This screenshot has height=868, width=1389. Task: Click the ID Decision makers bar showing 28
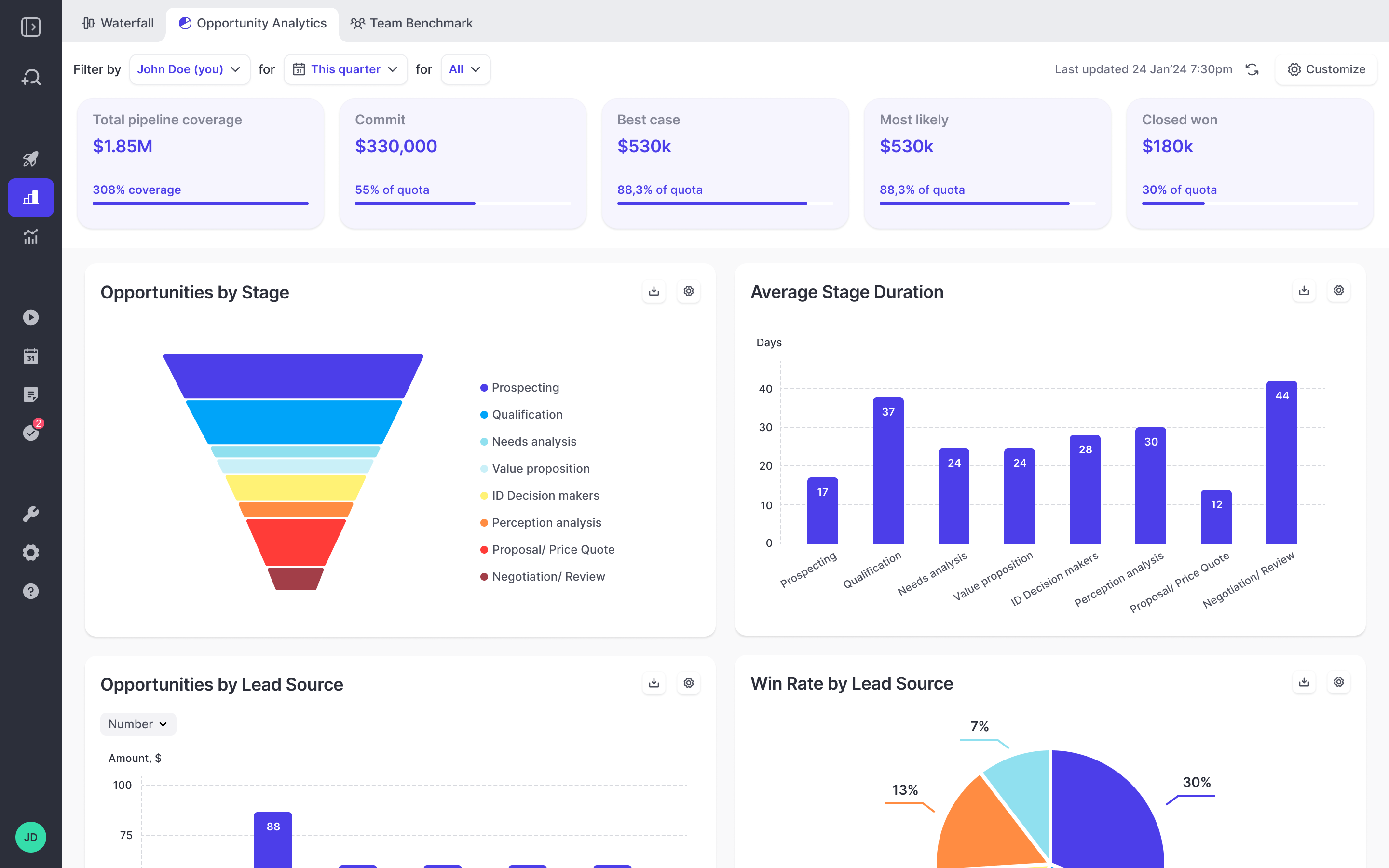[x=1085, y=489]
